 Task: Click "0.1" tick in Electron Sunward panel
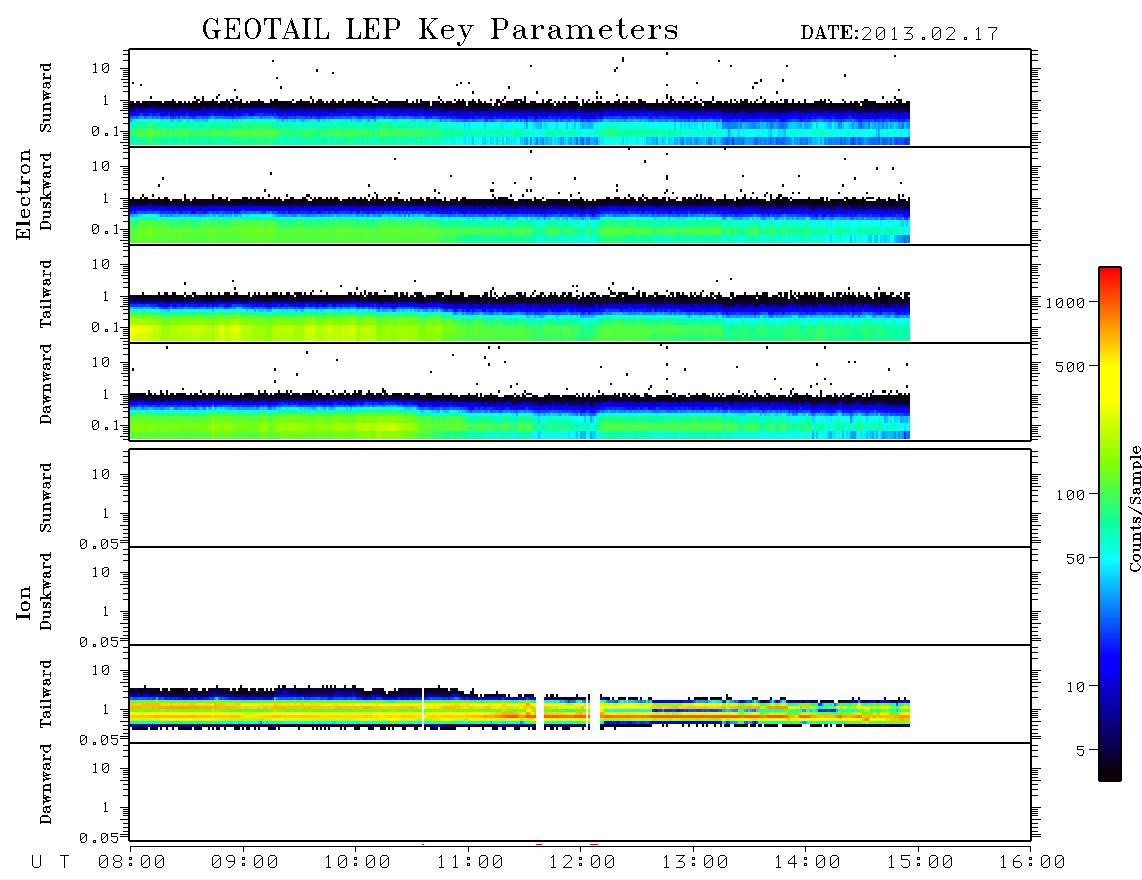[x=105, y=132]
